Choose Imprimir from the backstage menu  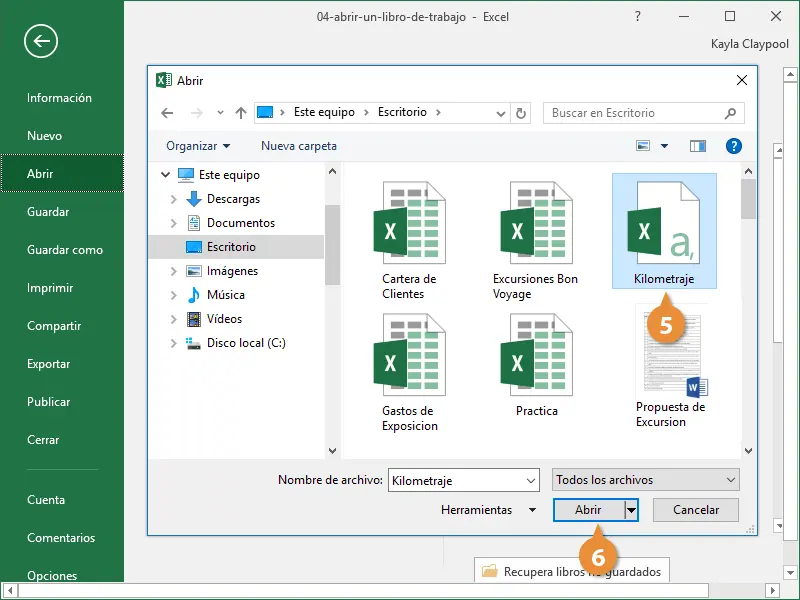click(50, 288)
